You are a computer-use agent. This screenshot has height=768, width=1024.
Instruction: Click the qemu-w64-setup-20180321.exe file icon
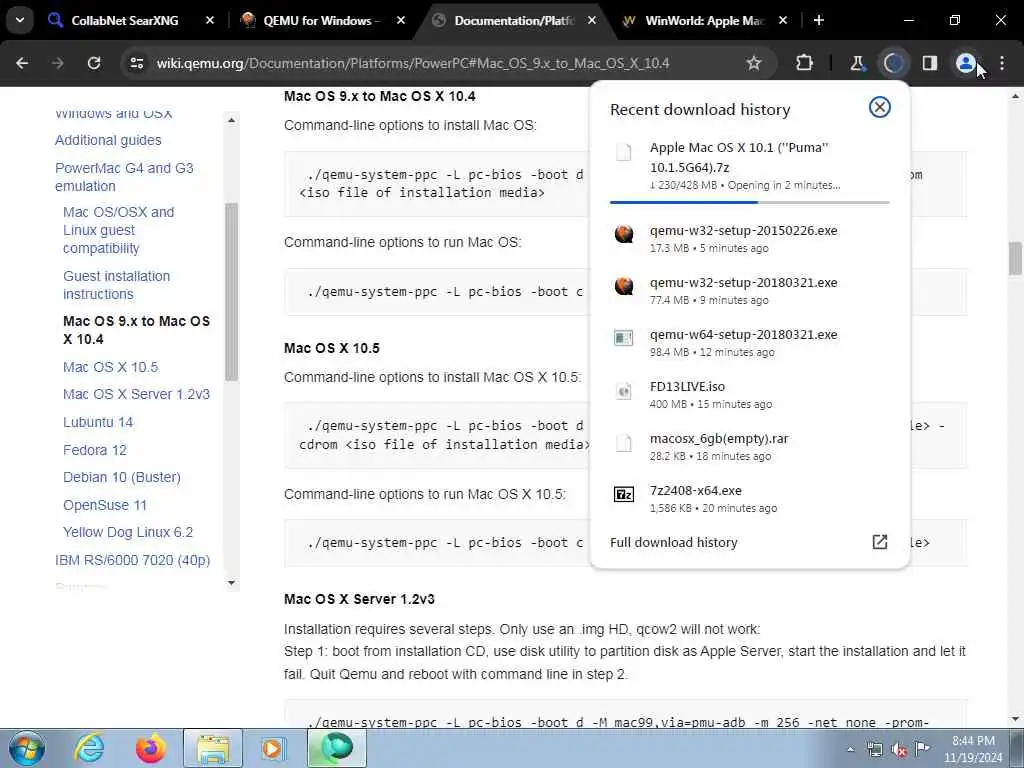pyautogui.click(x=624, y=338)
